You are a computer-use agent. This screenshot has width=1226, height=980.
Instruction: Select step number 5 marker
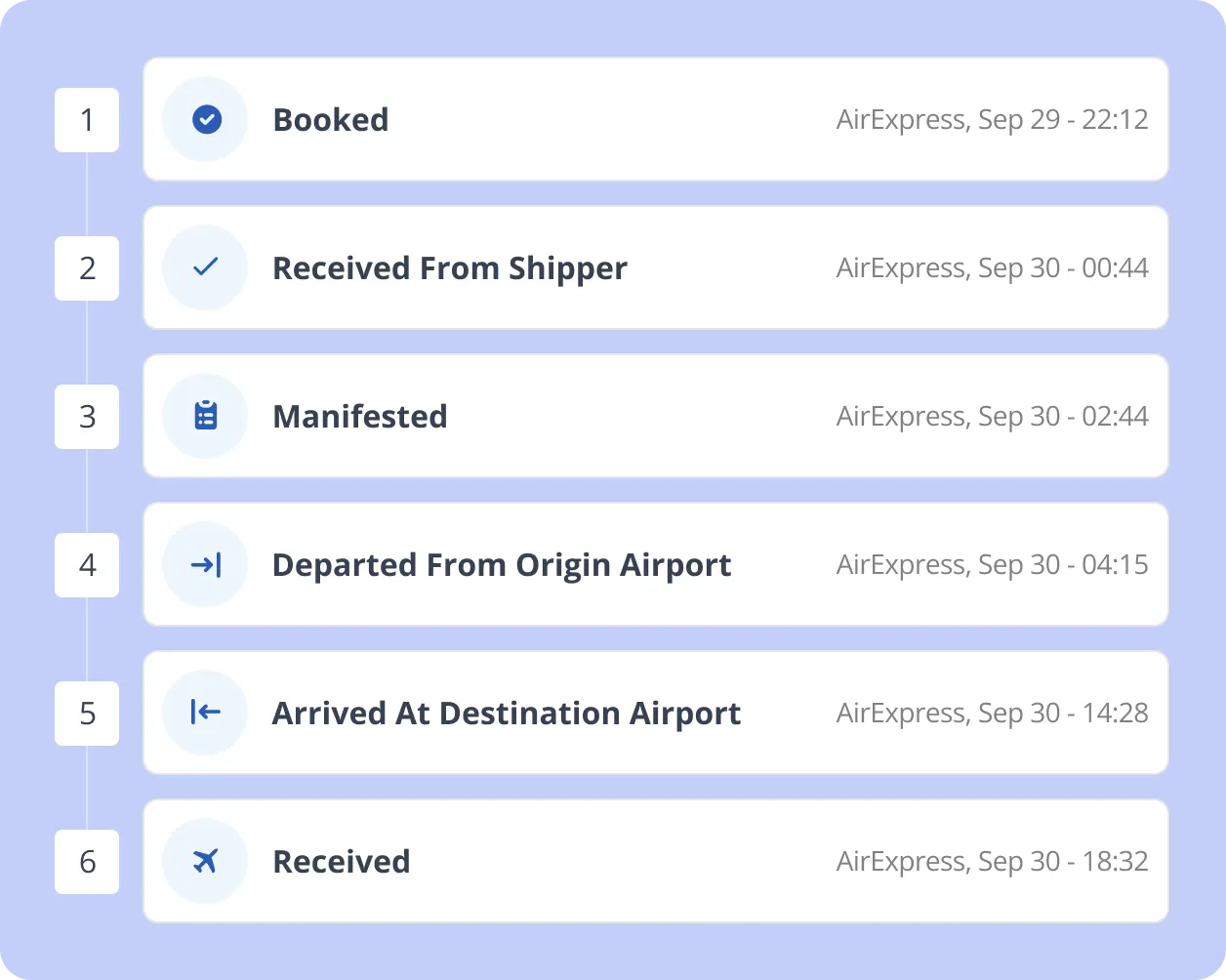[x=87, y=714]
